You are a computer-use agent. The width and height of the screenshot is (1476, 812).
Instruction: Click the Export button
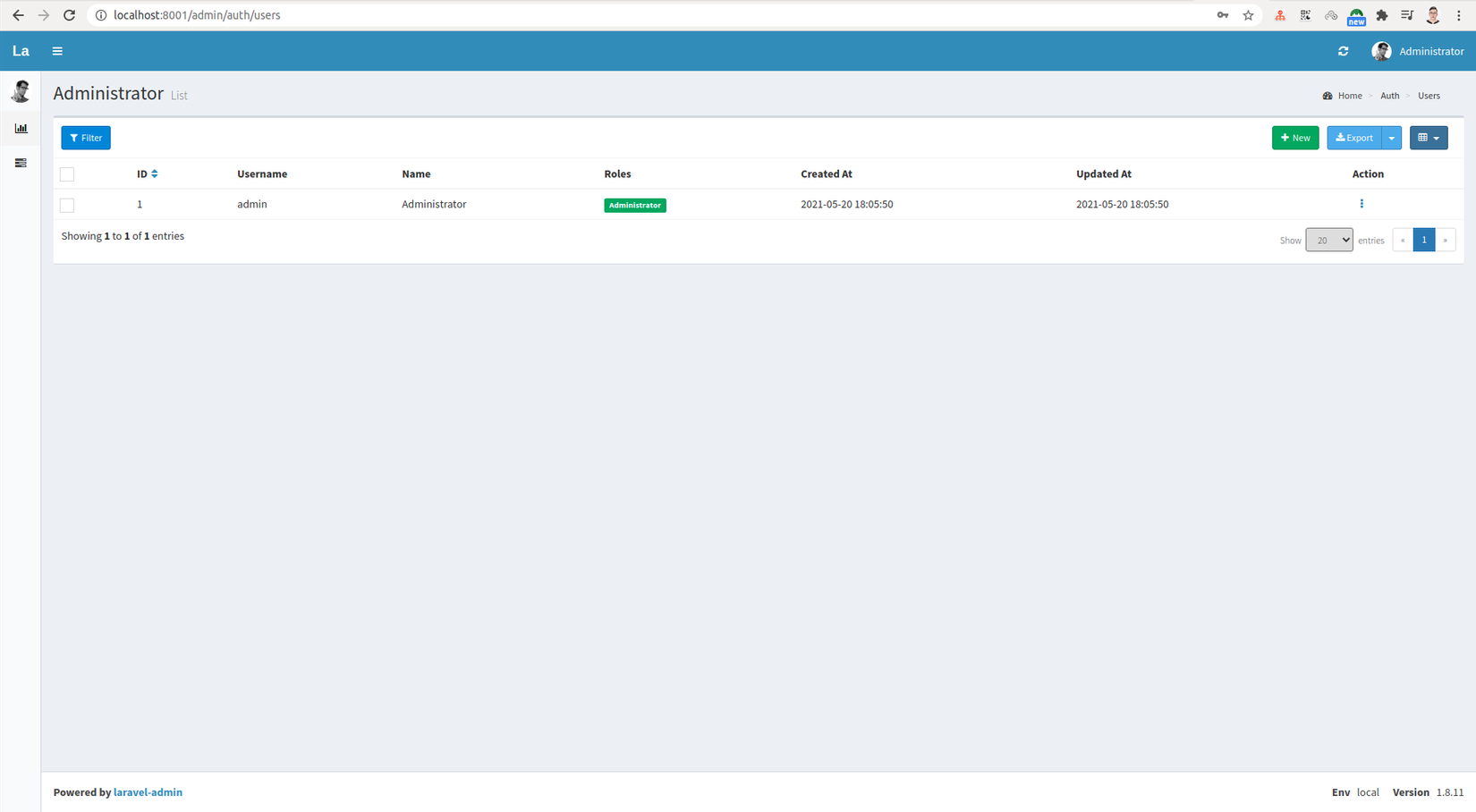pyautogui.click(x=1354, y=138)
